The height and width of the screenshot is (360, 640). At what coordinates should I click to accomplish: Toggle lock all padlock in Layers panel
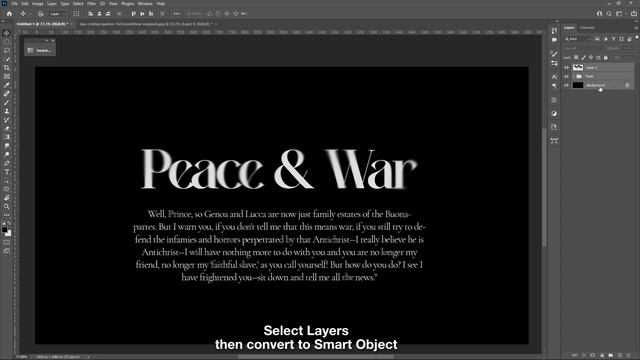(605, 58)
